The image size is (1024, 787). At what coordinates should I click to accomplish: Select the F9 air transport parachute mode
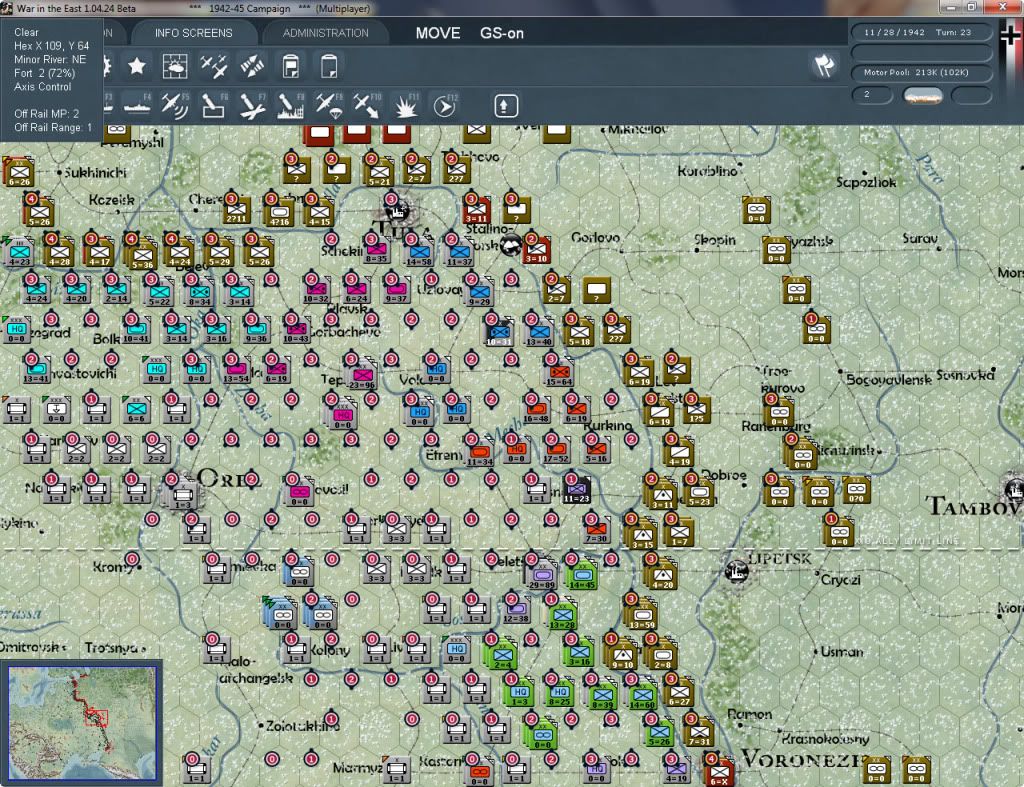328,106
